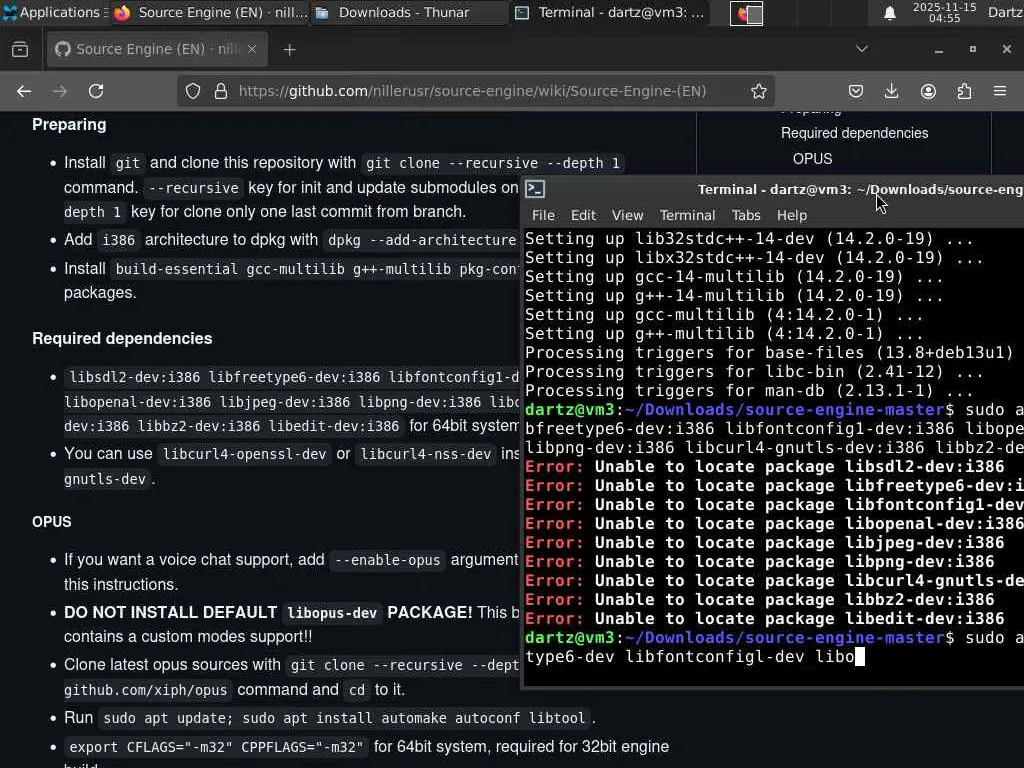Click the git clone --recursive --depth 1 code
Viewport: 1024px width, 768px height.
pos(492,163)
